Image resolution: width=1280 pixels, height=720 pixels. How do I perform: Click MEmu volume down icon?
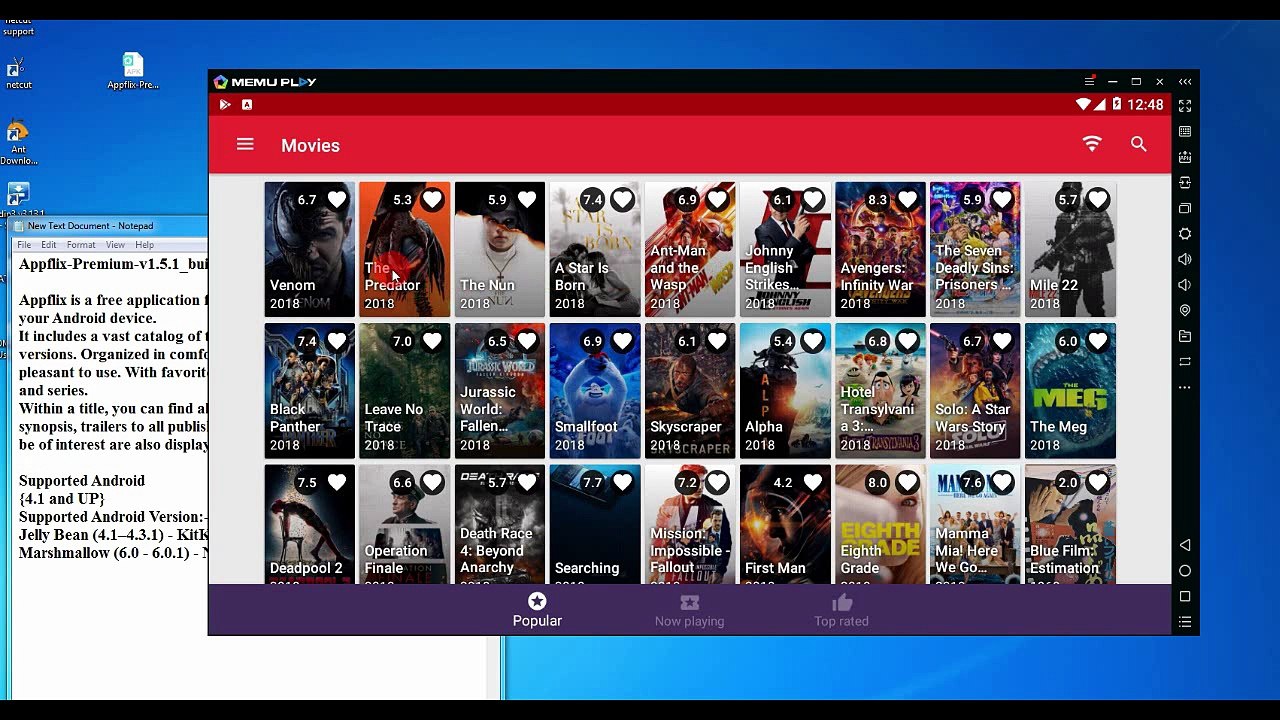[1185, 285]
